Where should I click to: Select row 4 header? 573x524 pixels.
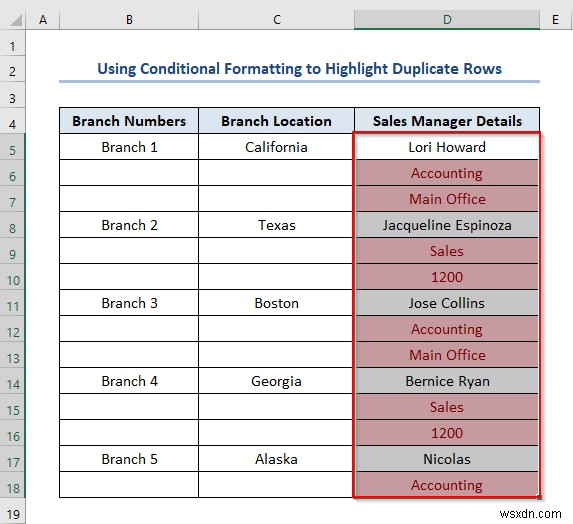coord(12,121)
